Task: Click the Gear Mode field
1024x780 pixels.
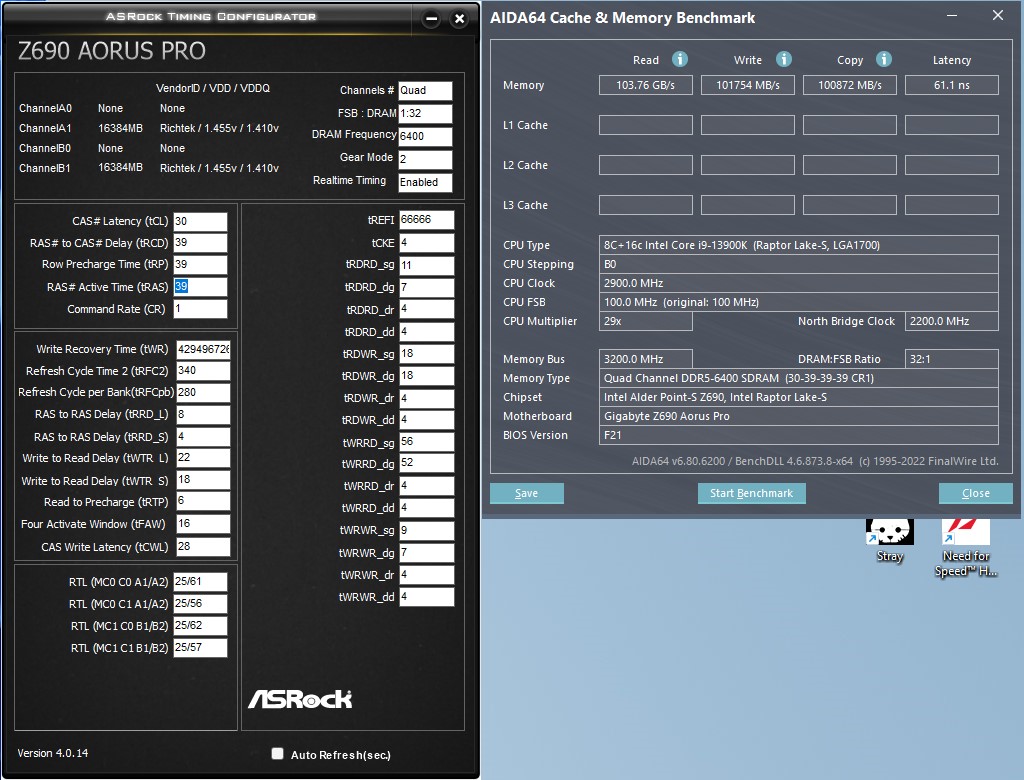Action: click(x=425, y=159)
